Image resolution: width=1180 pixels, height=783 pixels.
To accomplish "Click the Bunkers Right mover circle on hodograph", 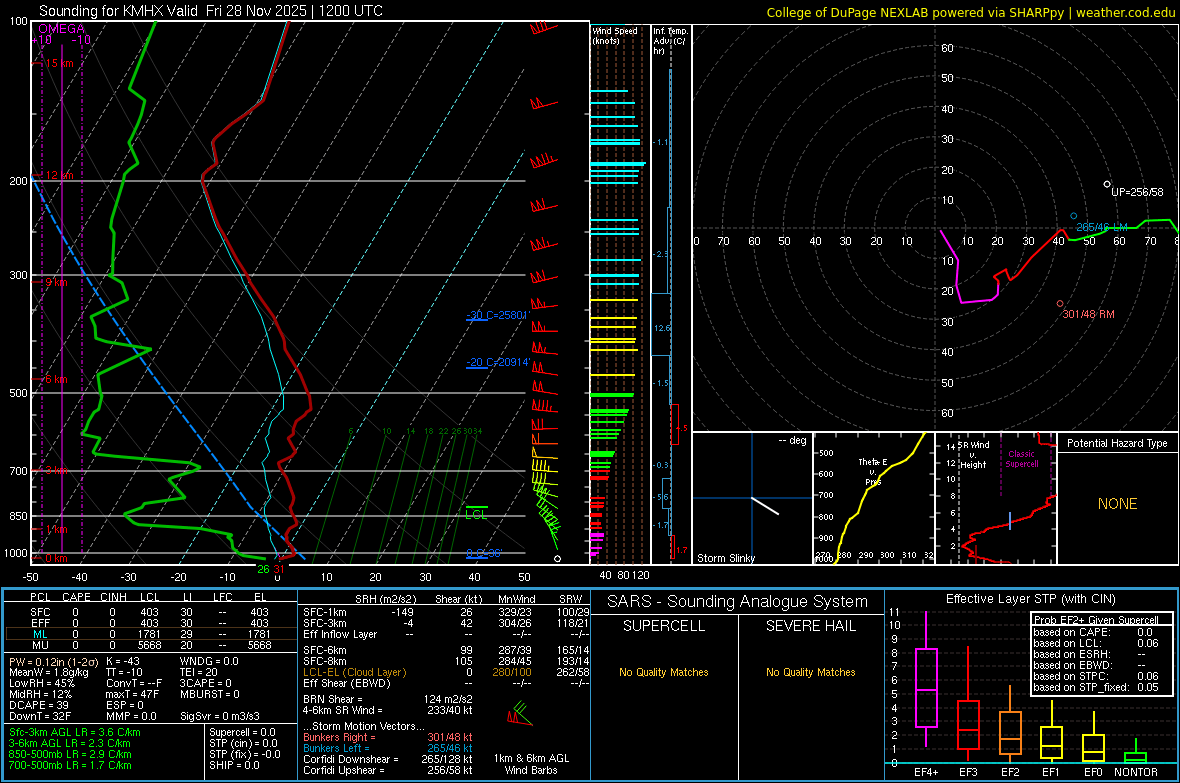I will [1060, 304].
